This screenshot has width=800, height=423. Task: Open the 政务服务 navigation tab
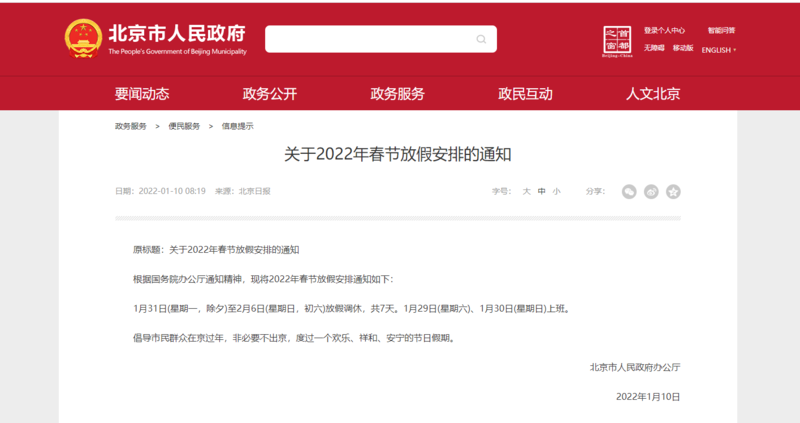(x=397, y=94)
